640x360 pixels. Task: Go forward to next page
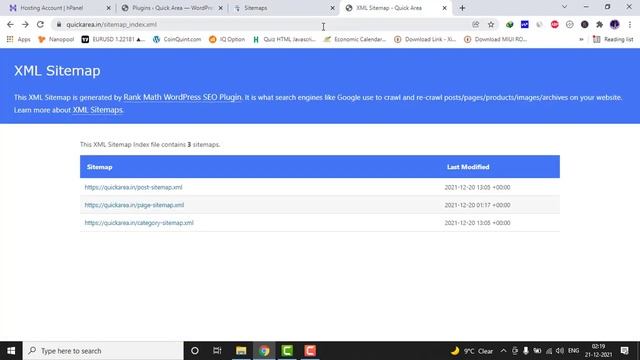(x=25, y=24)
